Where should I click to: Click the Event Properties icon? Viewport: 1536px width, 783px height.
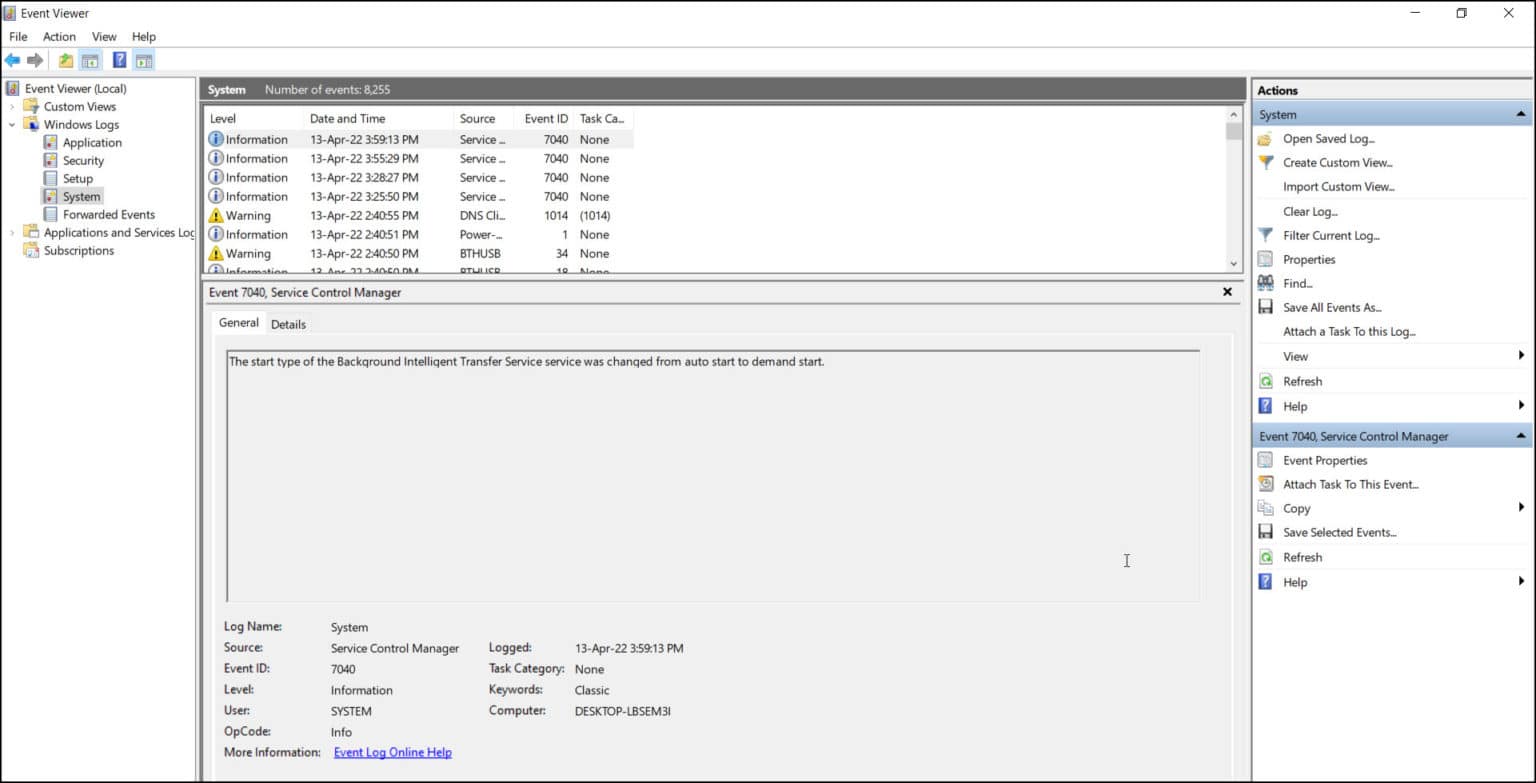point(1264,460)
